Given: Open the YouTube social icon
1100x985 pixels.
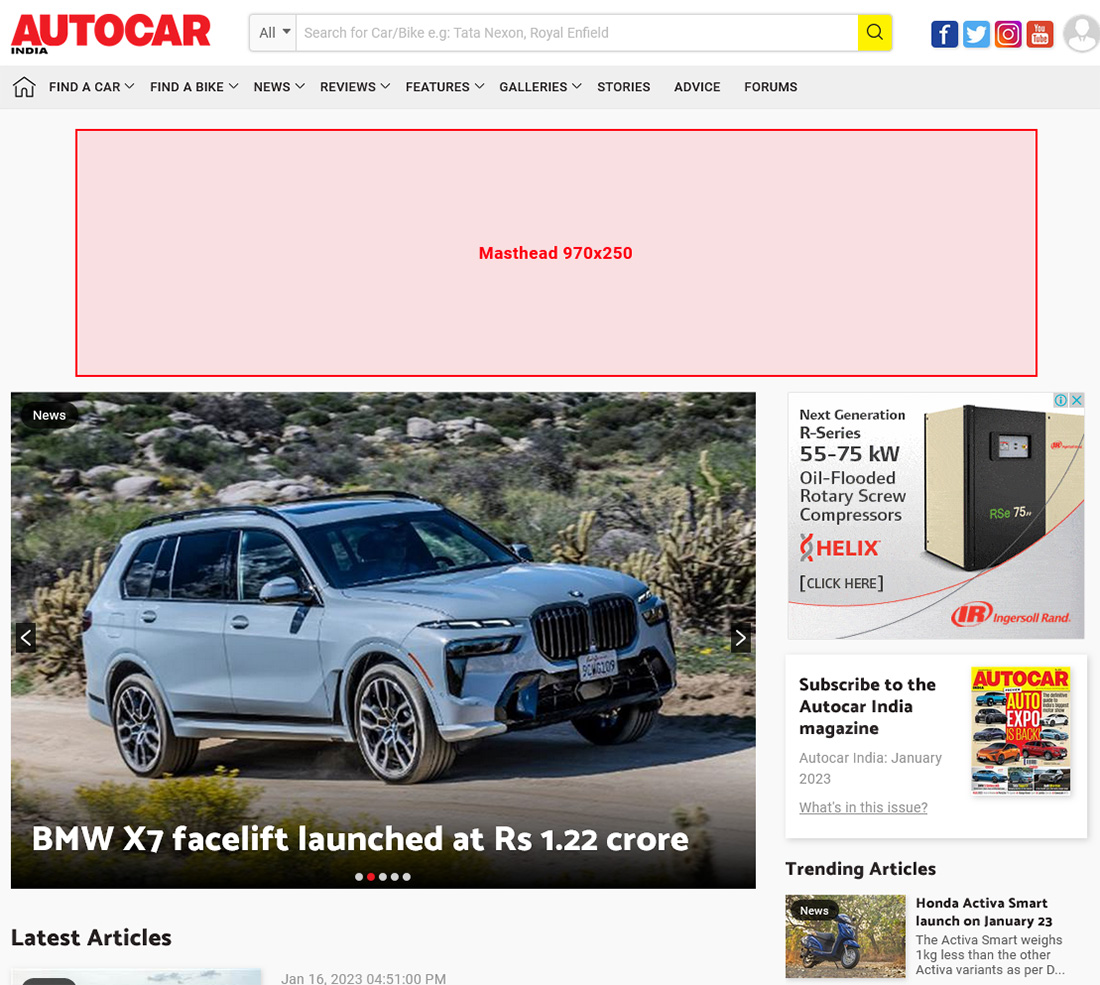Looking at the screenshot, I should click(x=1040, y=34).
